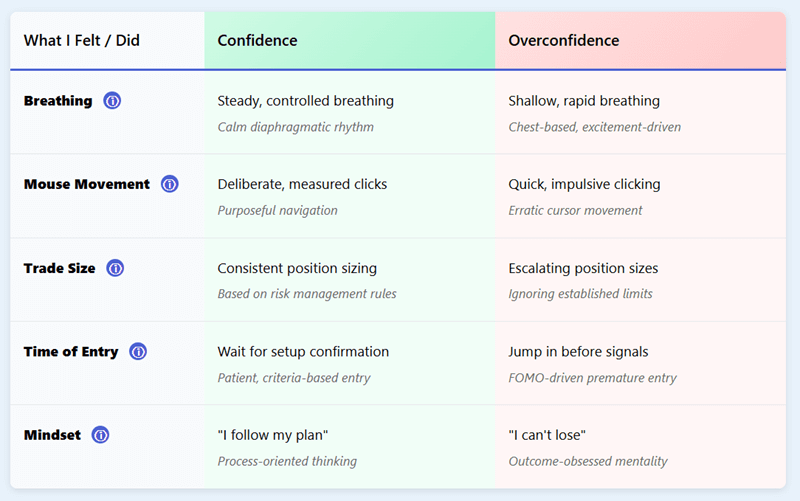Select the Mouse Movement row label
This screenshot has height=501, width=800.
point(87,184)
